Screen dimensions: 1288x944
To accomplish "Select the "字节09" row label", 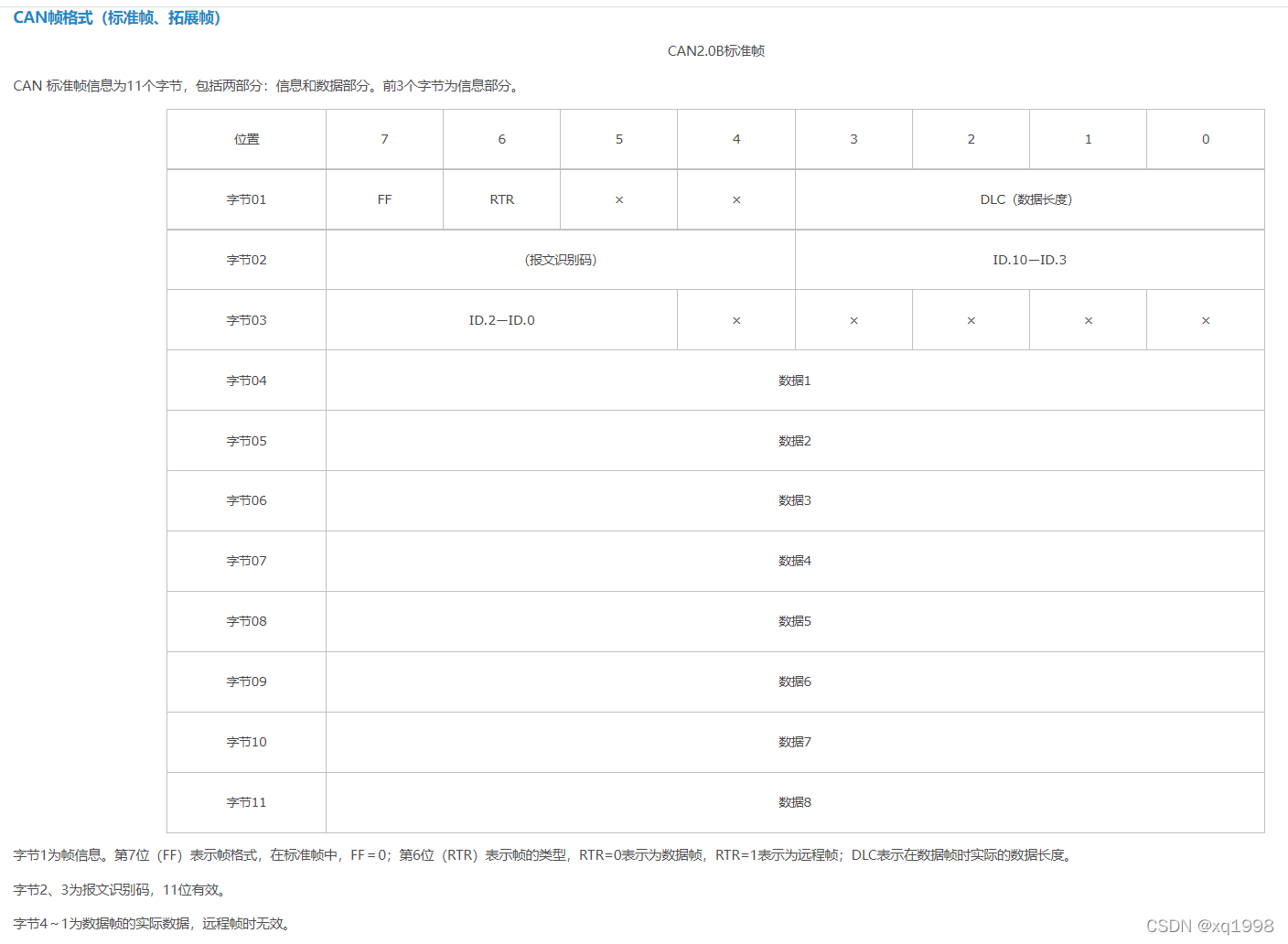I will [x=247, y=681].
